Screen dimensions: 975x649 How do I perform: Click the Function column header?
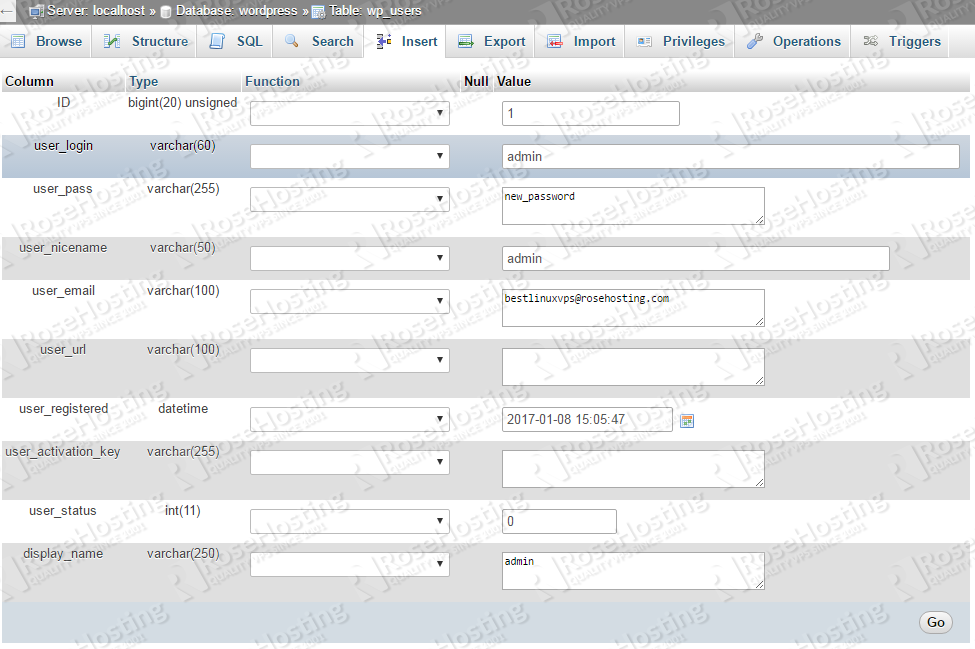point(272,81)
